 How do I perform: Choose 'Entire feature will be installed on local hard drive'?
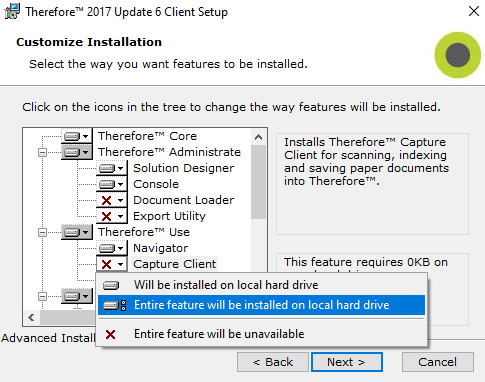tap(261, 305)
